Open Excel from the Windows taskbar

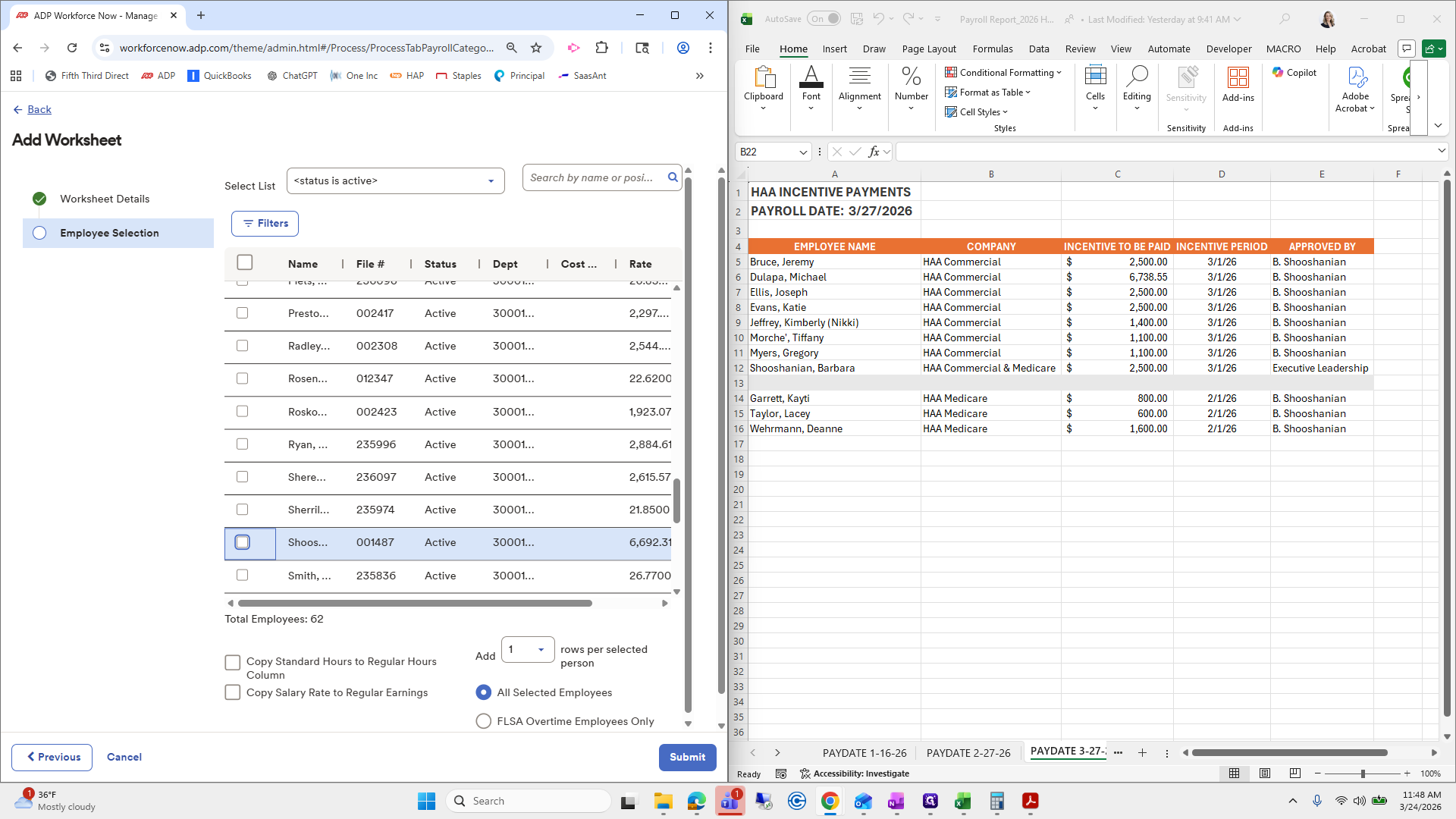coord(962,801)
